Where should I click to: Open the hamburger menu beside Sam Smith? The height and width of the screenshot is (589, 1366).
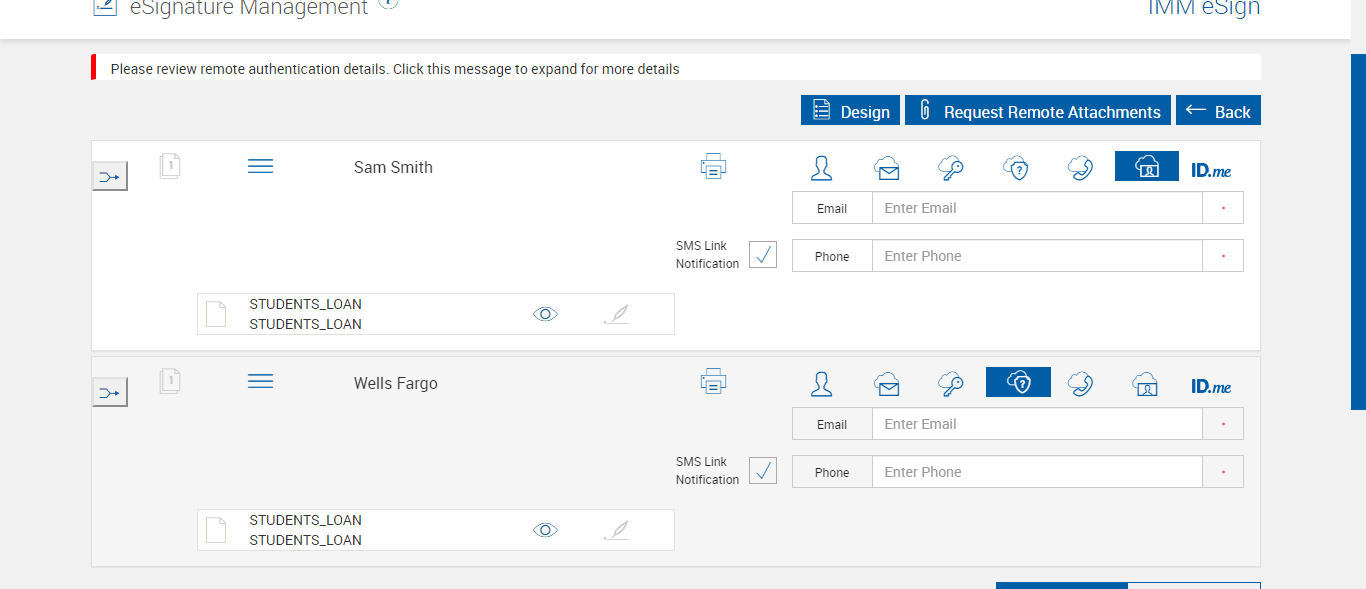pos(260,166)
